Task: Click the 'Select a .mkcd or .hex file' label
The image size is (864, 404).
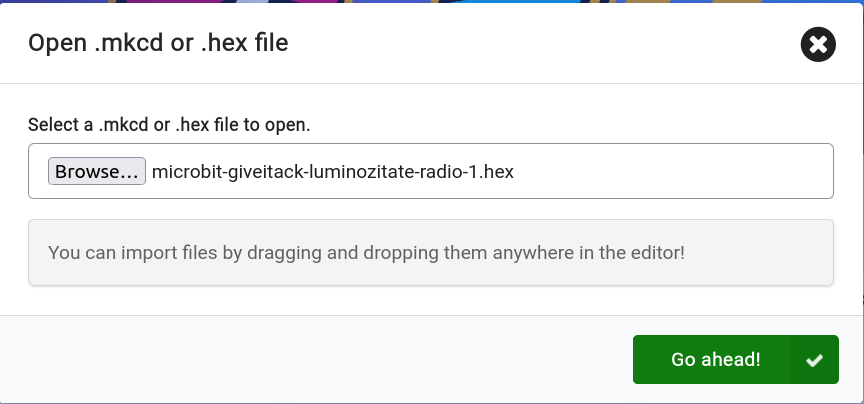Action: (x=169, y=125)
